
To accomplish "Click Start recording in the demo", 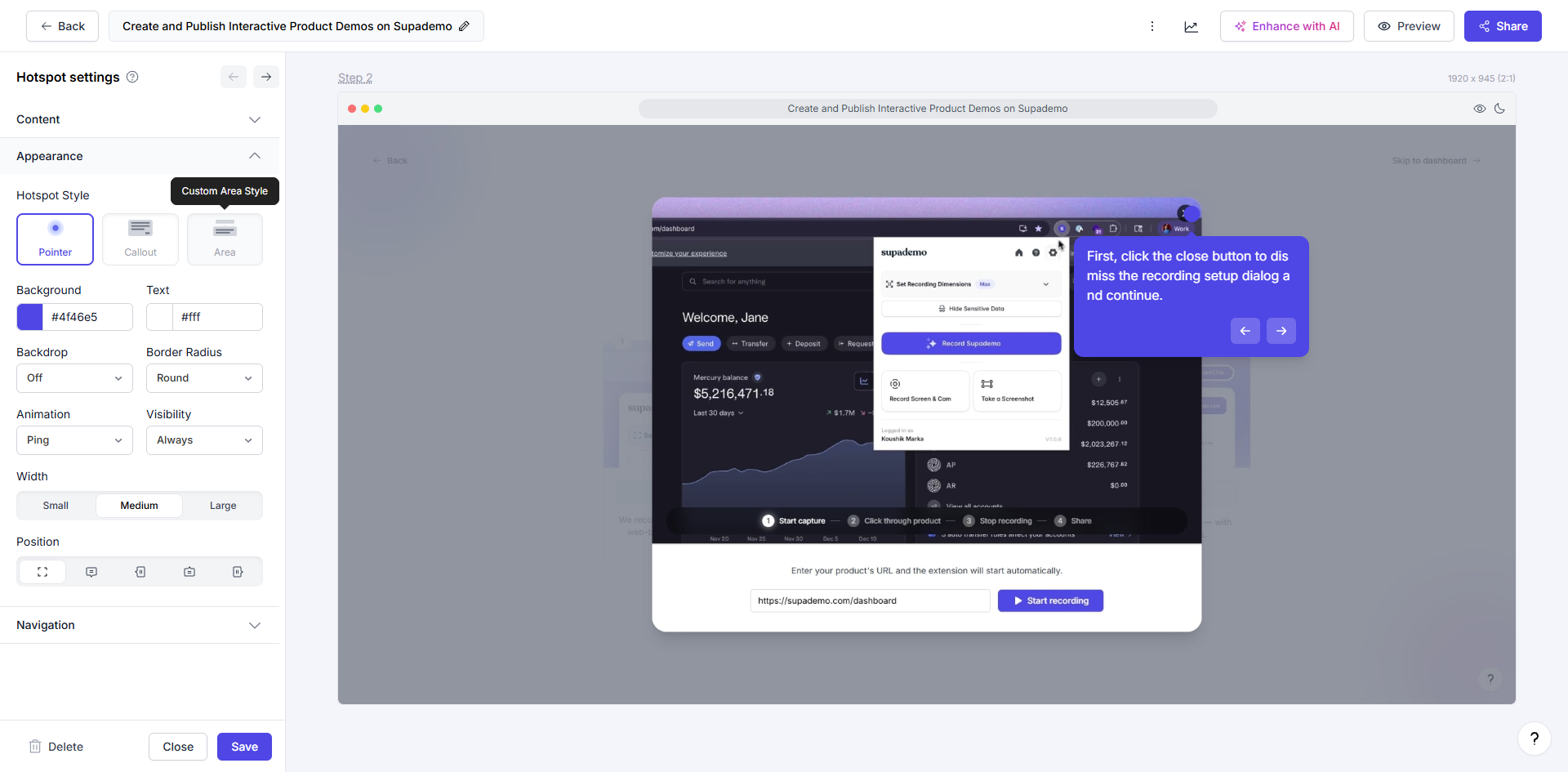I will (x=1050, y=600).
